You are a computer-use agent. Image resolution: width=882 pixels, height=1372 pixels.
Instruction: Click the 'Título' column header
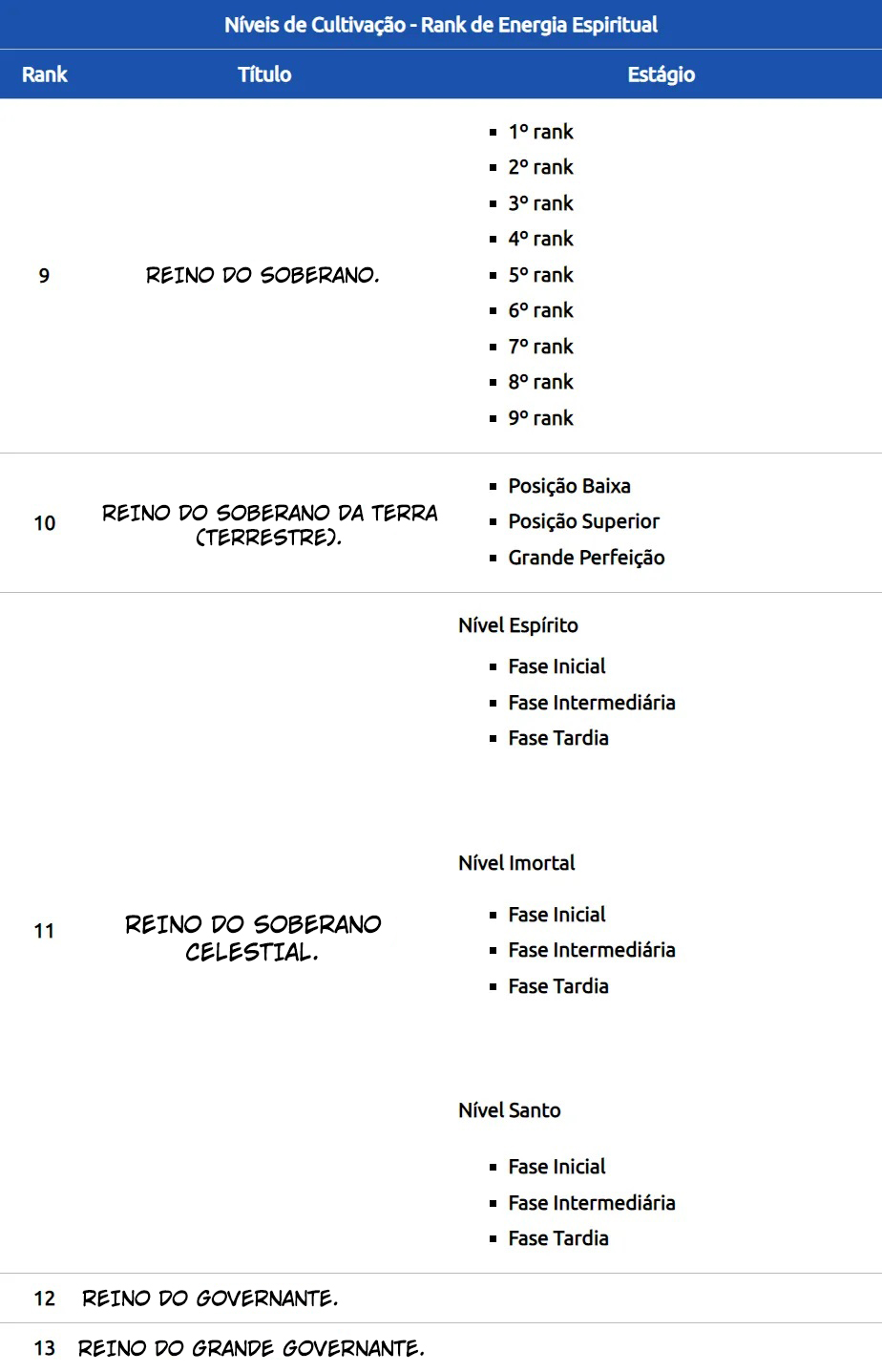pyautogui.click(x=264, y=74)
